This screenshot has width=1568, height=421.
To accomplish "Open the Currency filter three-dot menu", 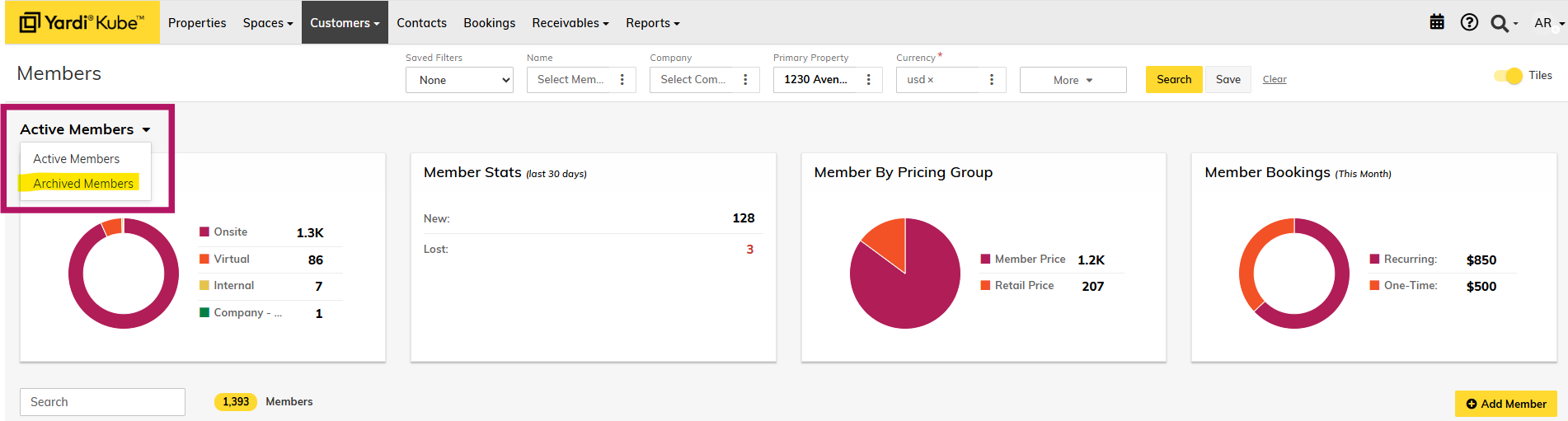I will pos(992,80).
